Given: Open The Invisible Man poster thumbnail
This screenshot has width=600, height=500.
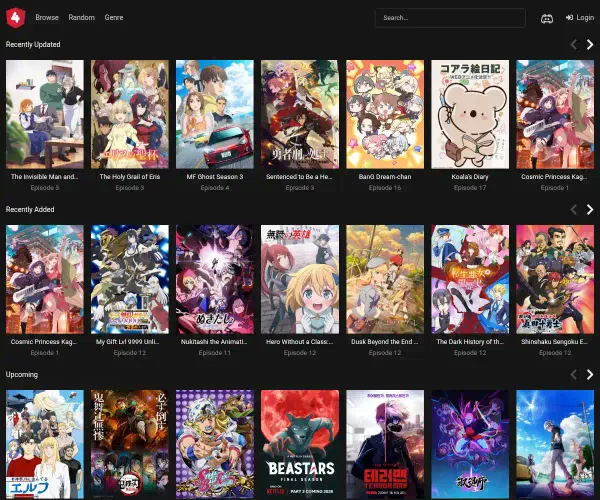Looking at the screenshot, I should [45, 114].
